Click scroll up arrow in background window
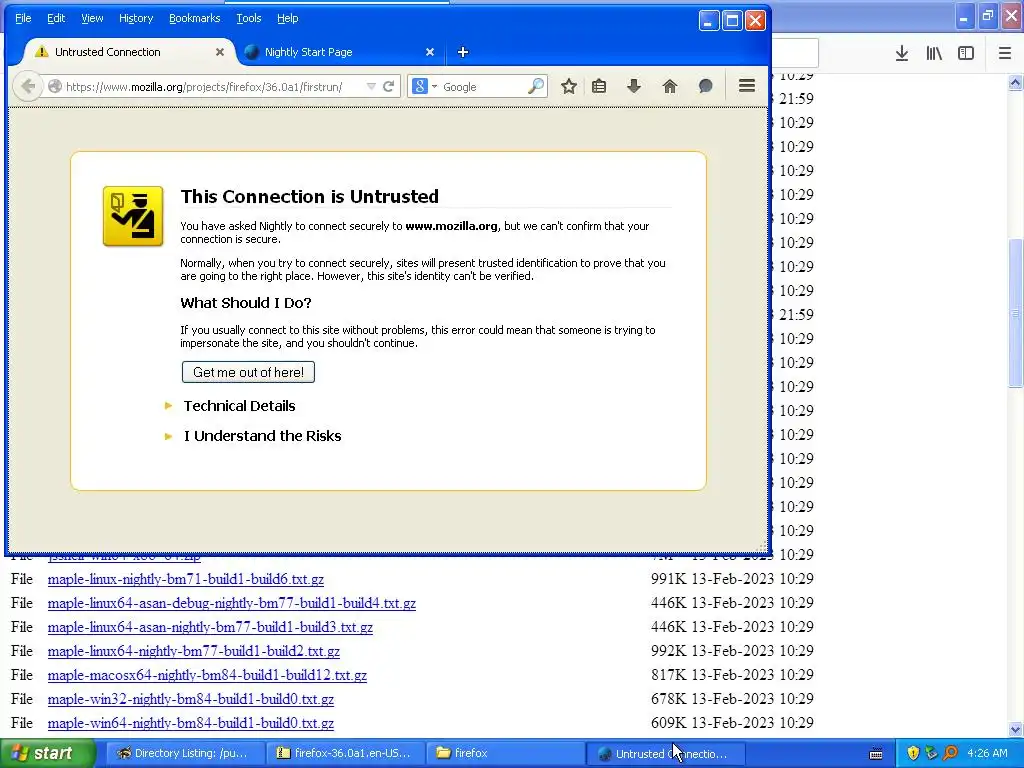This screenshot has width=1024, height=768. click(1016, 82)
